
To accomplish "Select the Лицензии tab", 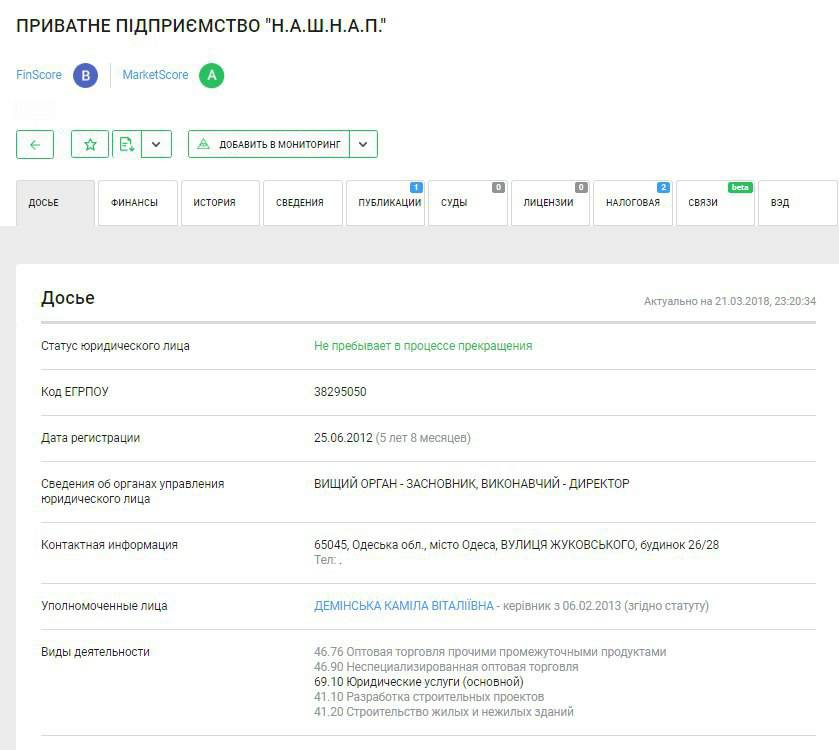I will tap(549, 203).
